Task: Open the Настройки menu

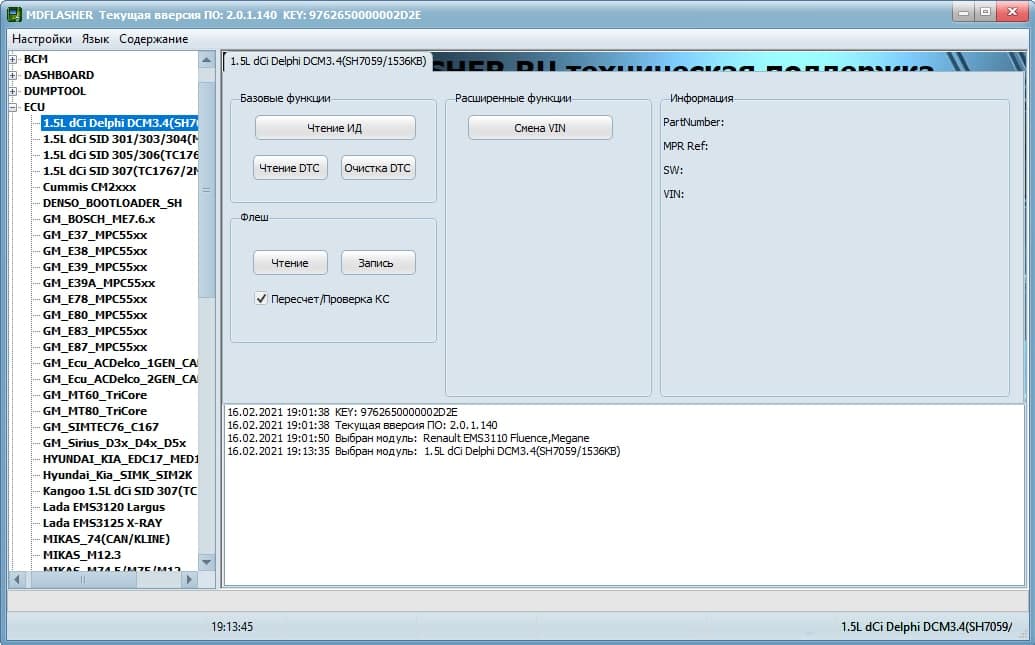Action: pyautogui.click(x=42, y=39)
